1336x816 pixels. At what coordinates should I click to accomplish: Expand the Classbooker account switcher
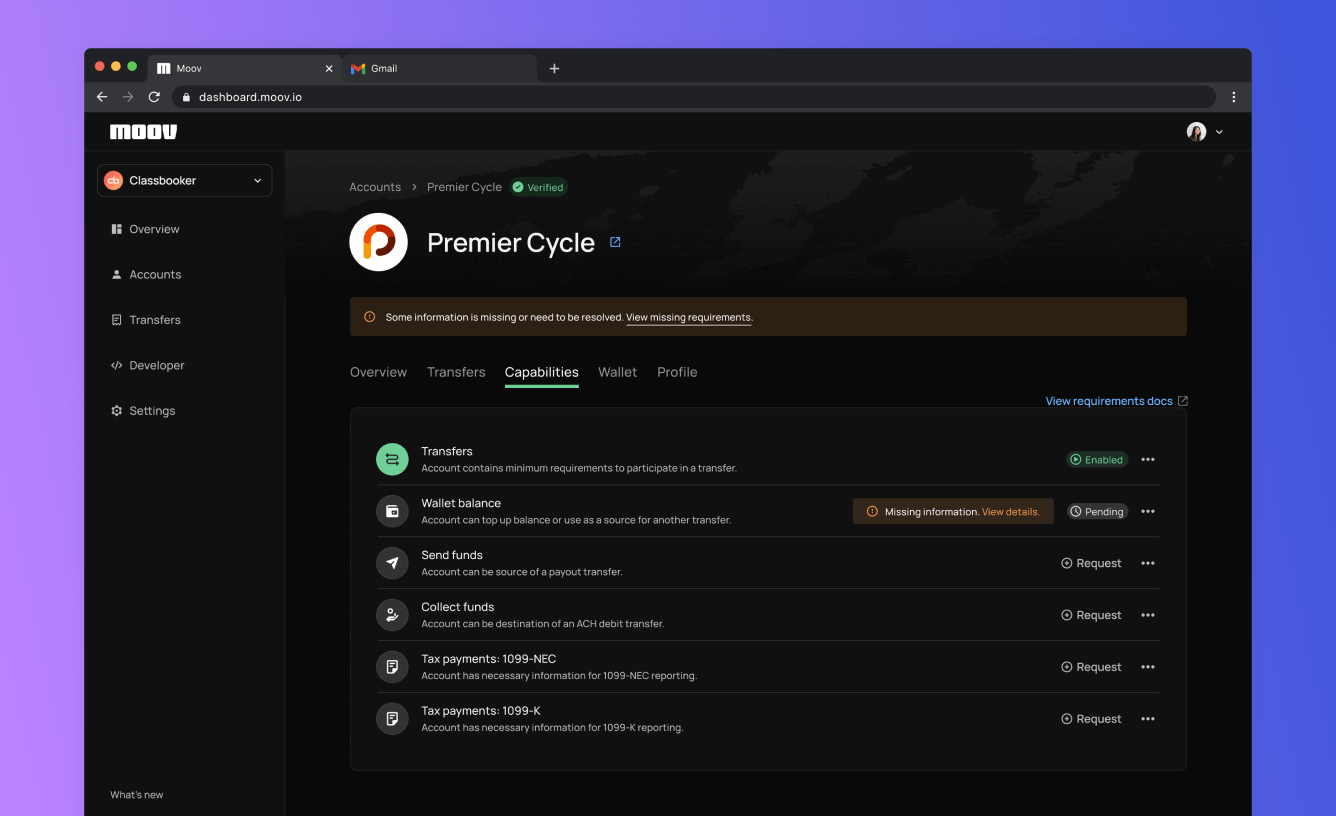(x=185, y=181)
